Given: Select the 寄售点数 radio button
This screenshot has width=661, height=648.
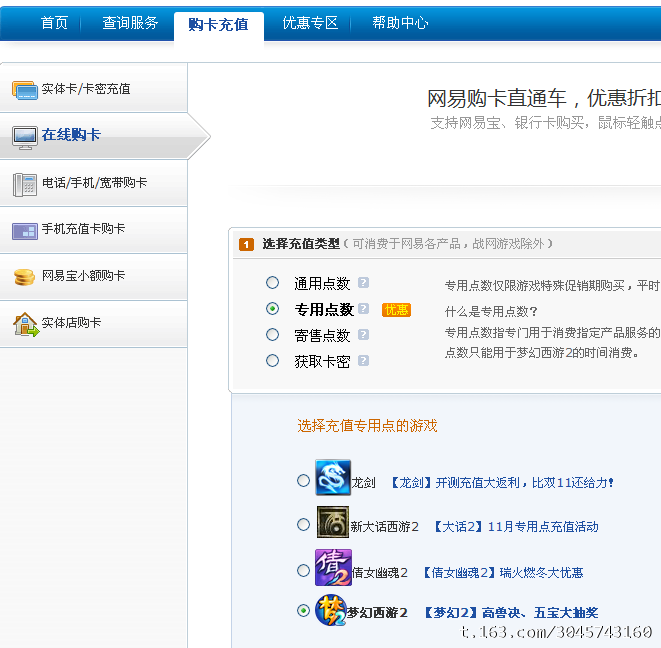Looking at the screenshot, I should point(272,335).
